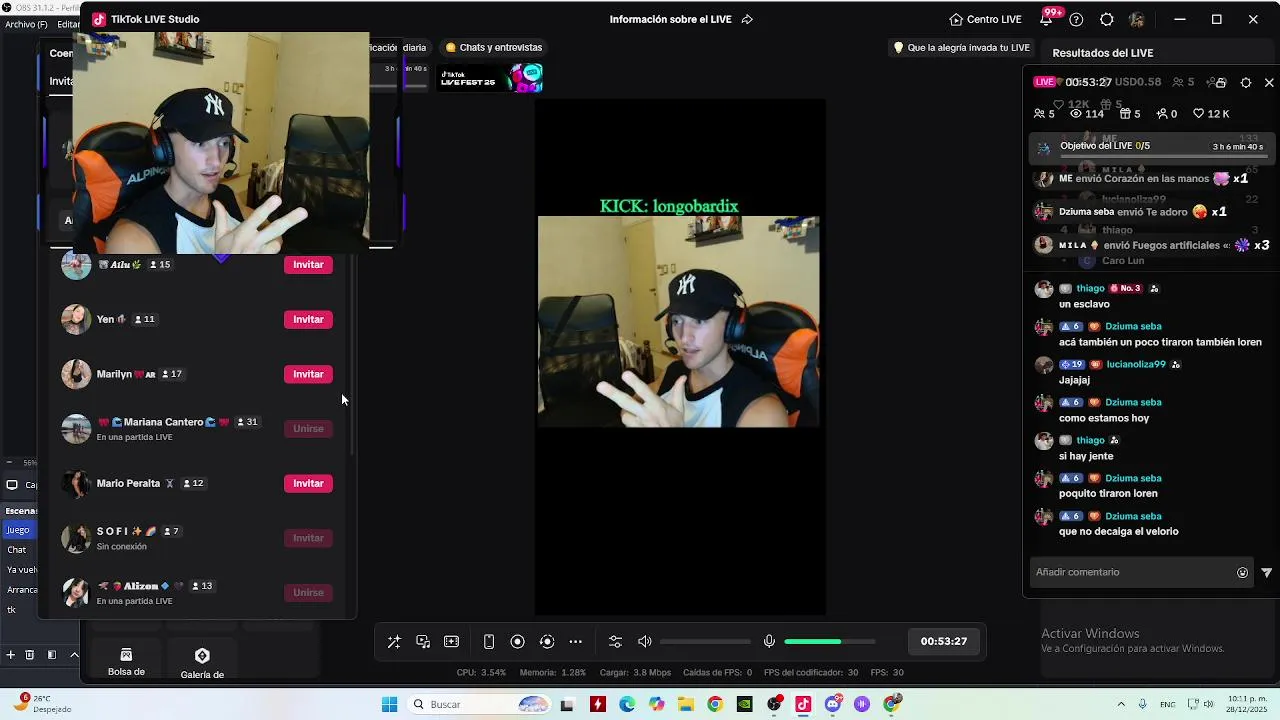Add a new scene in OBS

pos(11,655)
